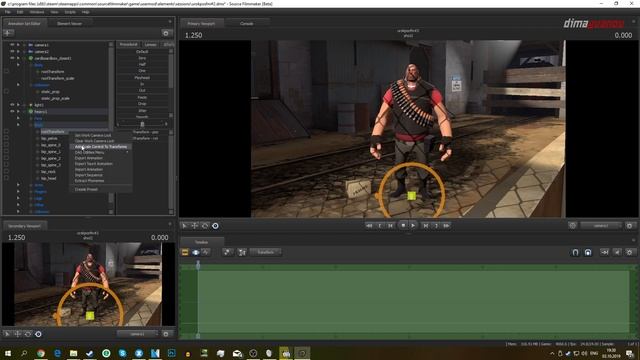
Task: Click the timeline playhead marker
Action: point(198,265)
